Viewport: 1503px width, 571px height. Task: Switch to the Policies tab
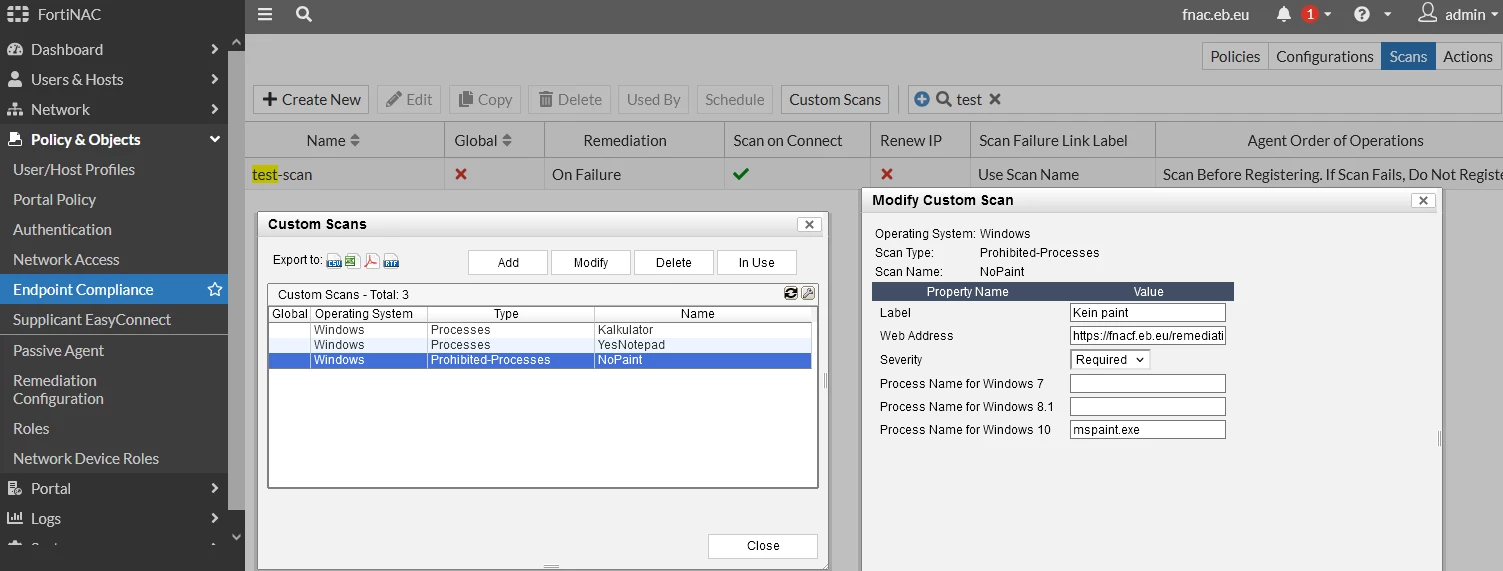[1235, 56]
